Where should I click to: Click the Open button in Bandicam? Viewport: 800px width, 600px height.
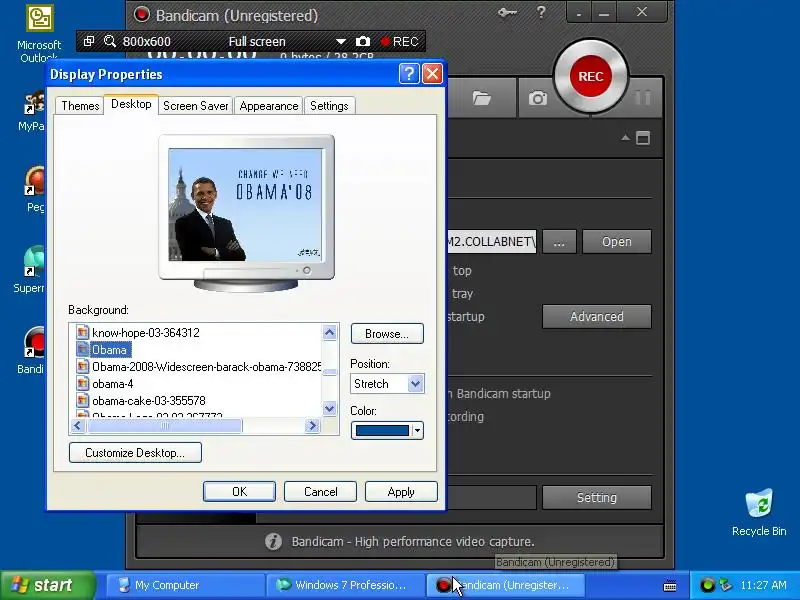(x=616, y=241)
